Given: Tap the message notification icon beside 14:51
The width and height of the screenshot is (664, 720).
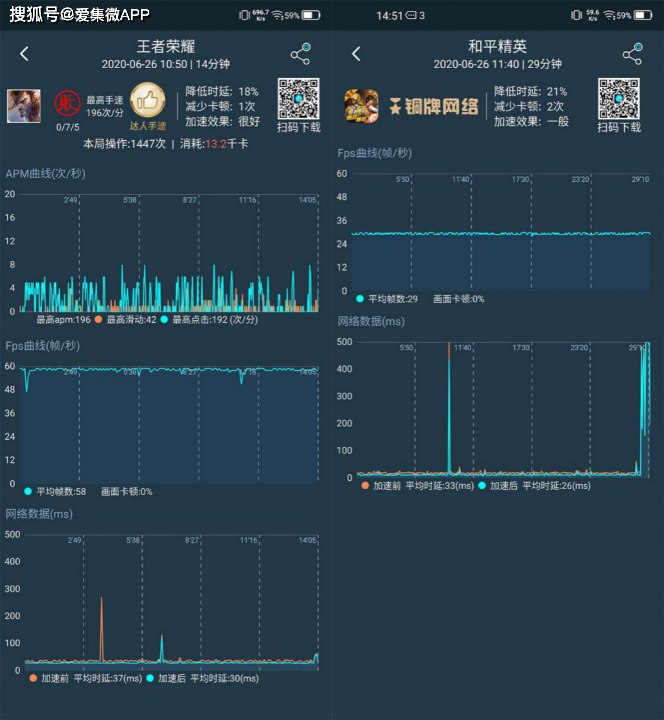Looking at the screenshot, I should point(411,16).
